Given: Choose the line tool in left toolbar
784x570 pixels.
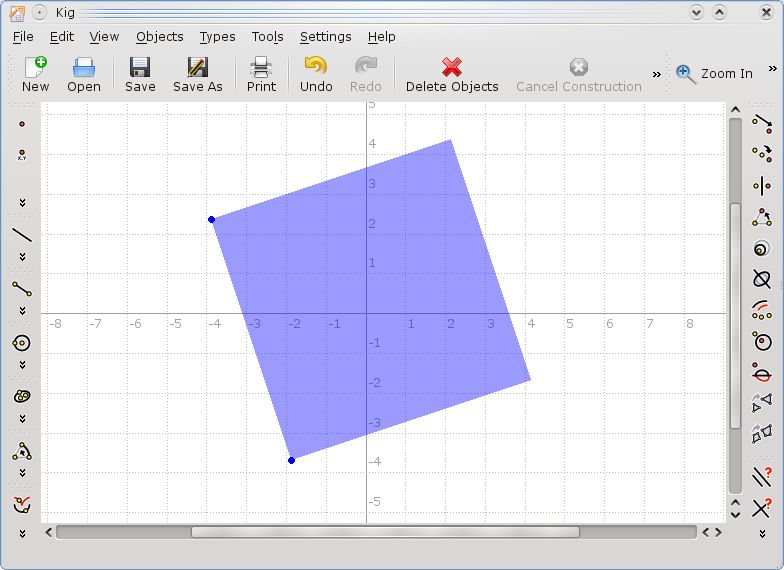Looking at the screenshot, I should point(22,234).
